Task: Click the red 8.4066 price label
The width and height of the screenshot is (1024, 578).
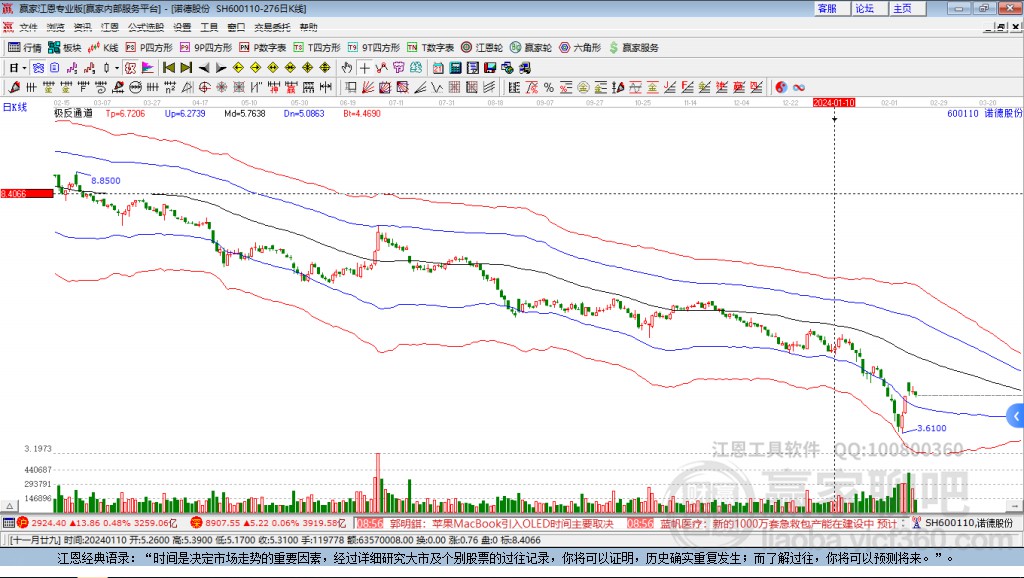Action: click(27, 193)
